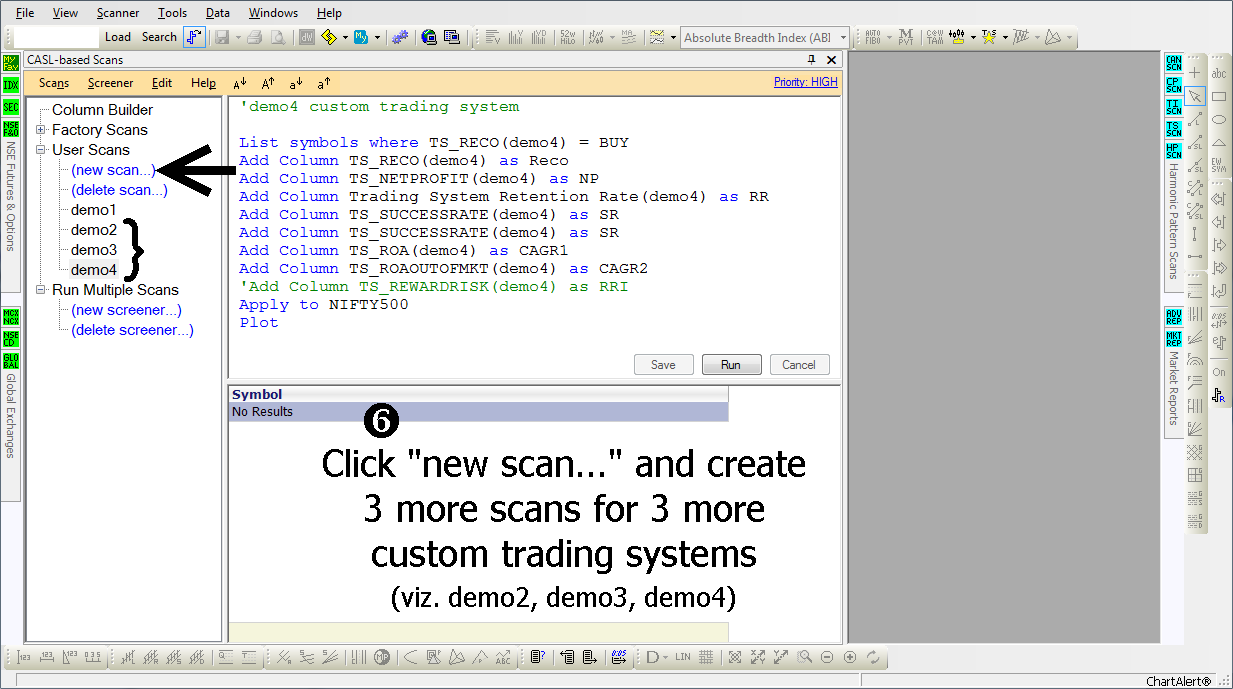Viewport: 1233px width, 689px height.
Task: Open the MKT REP report icon
Action: (1174, 338)
